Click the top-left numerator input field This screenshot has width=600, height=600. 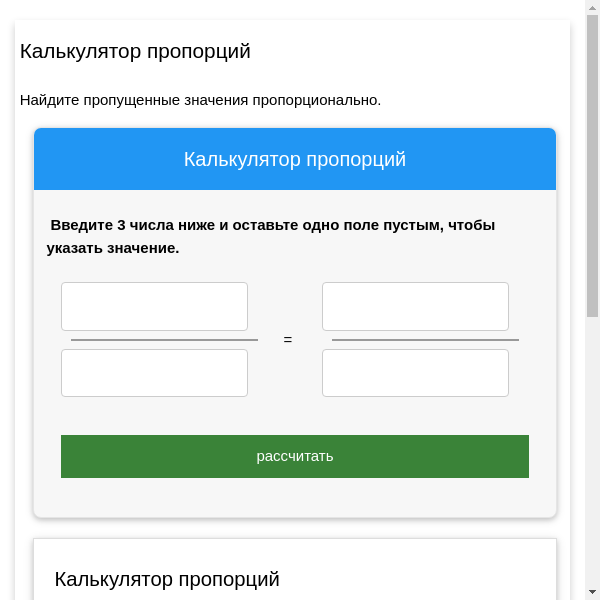pos(154,306)
